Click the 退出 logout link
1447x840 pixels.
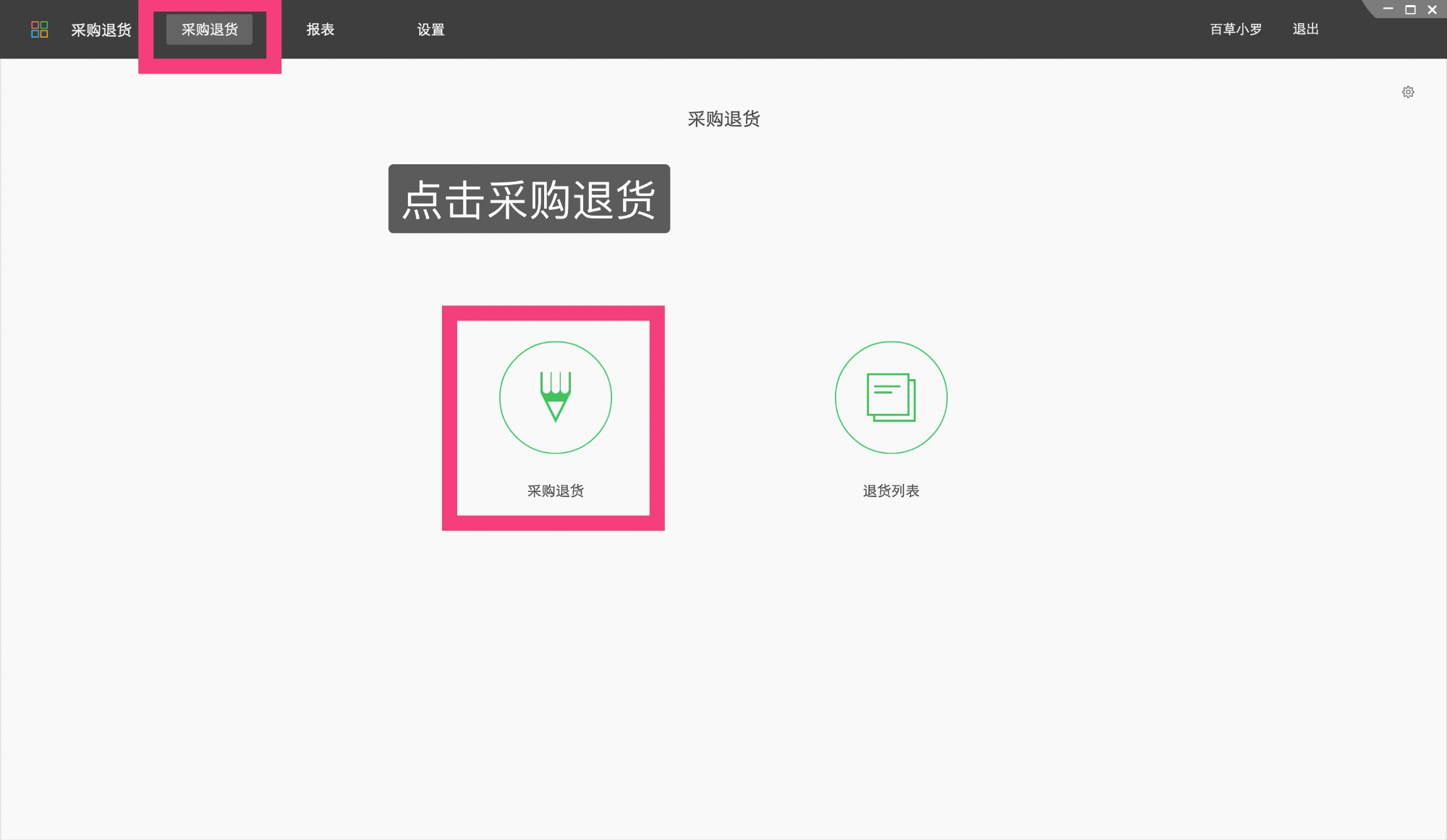click(x=1304, y=29)
